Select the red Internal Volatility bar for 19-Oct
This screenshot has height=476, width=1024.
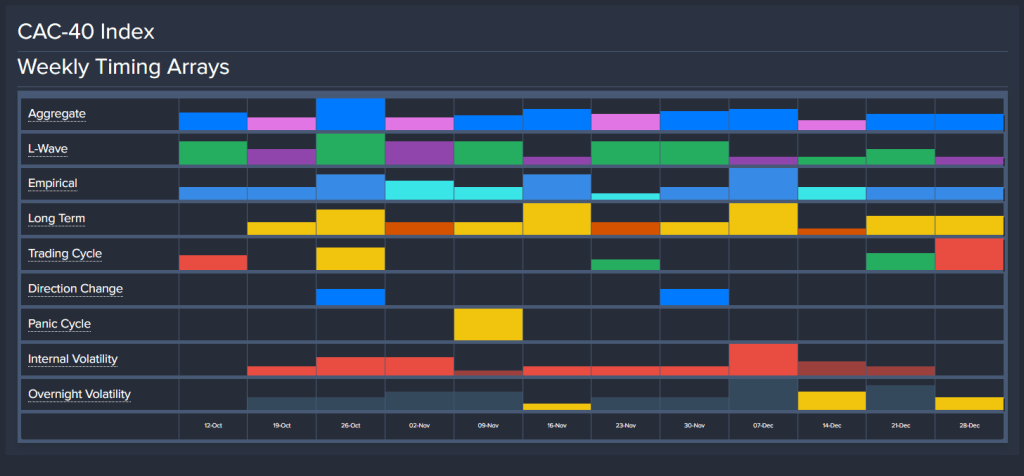tap(281, 371)
